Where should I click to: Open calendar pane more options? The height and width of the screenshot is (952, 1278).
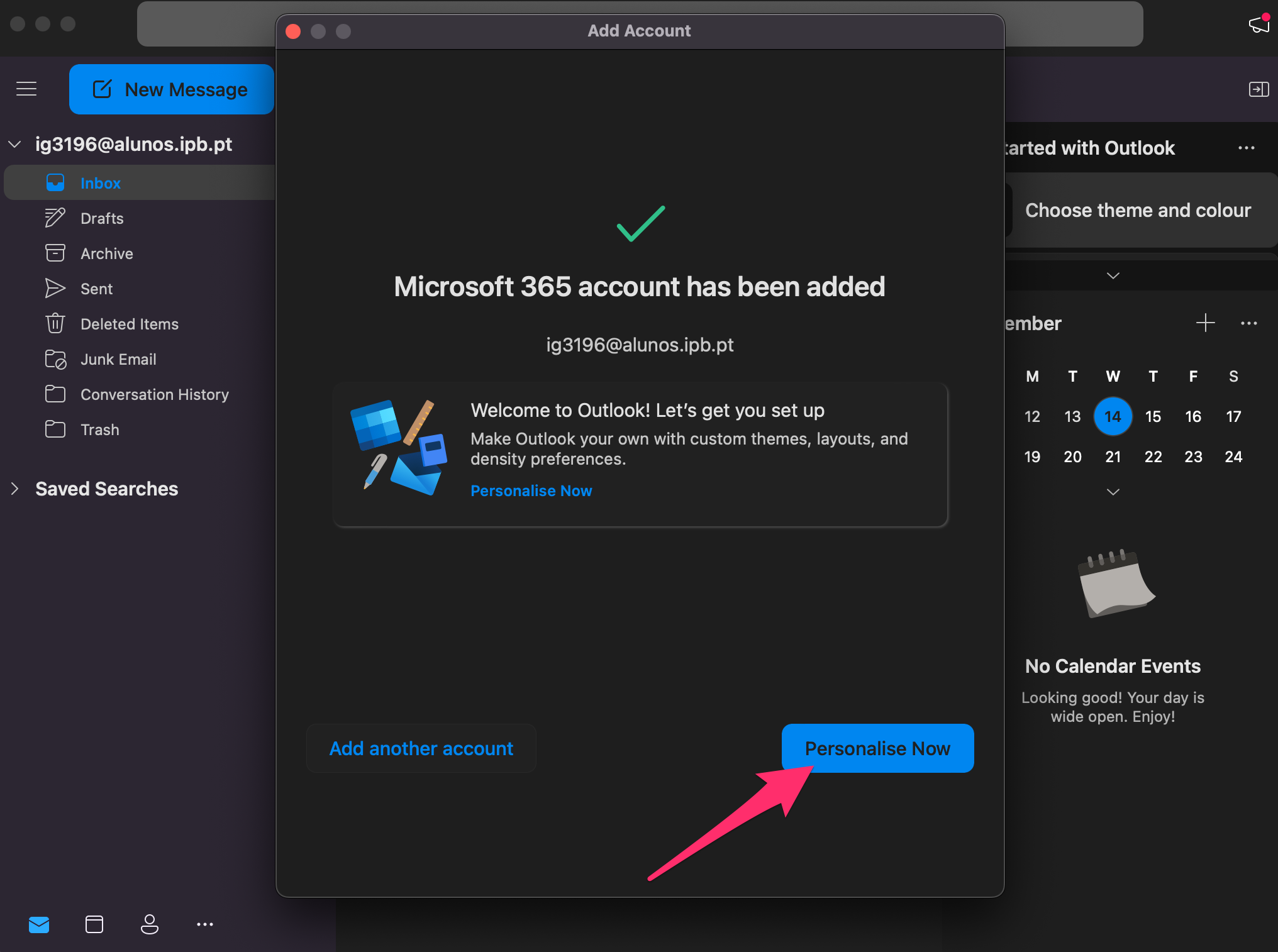(1249, 323)
